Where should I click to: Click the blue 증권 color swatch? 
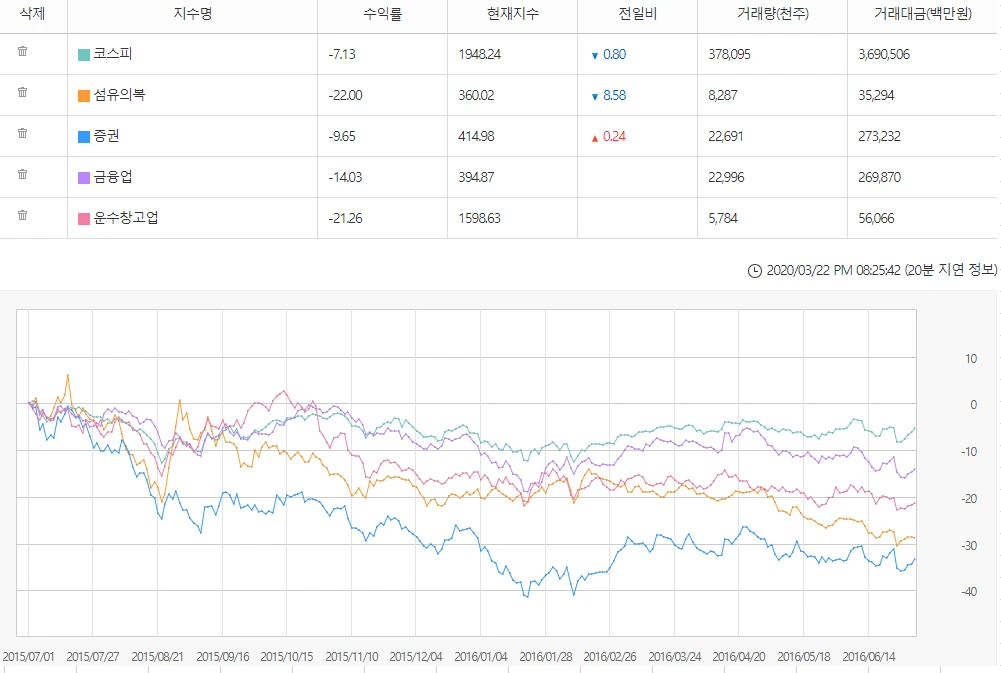84,137
